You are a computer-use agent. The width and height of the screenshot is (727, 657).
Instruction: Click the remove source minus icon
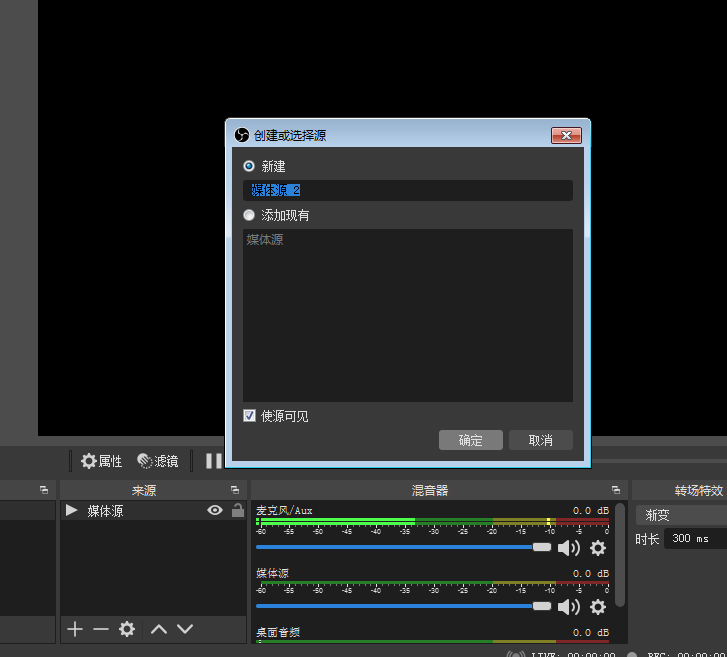click(100, 629)
